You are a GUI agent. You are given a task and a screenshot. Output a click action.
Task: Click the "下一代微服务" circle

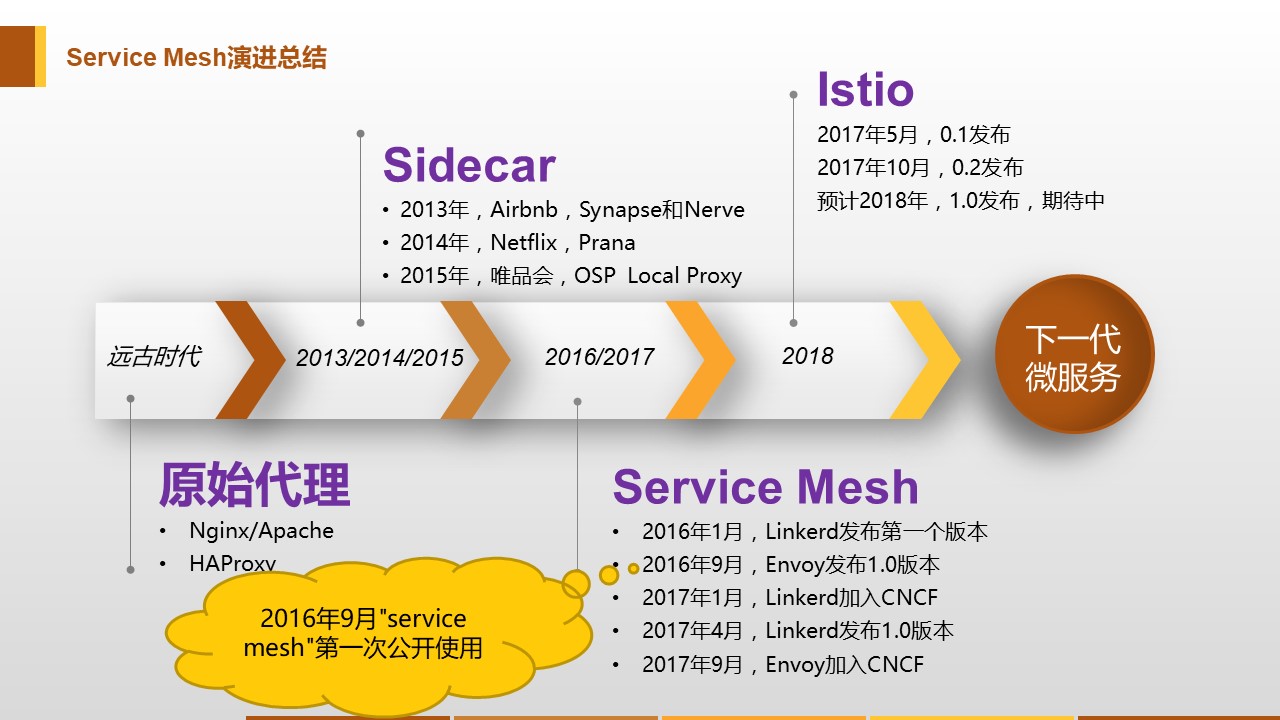[x=1074, y=354]
